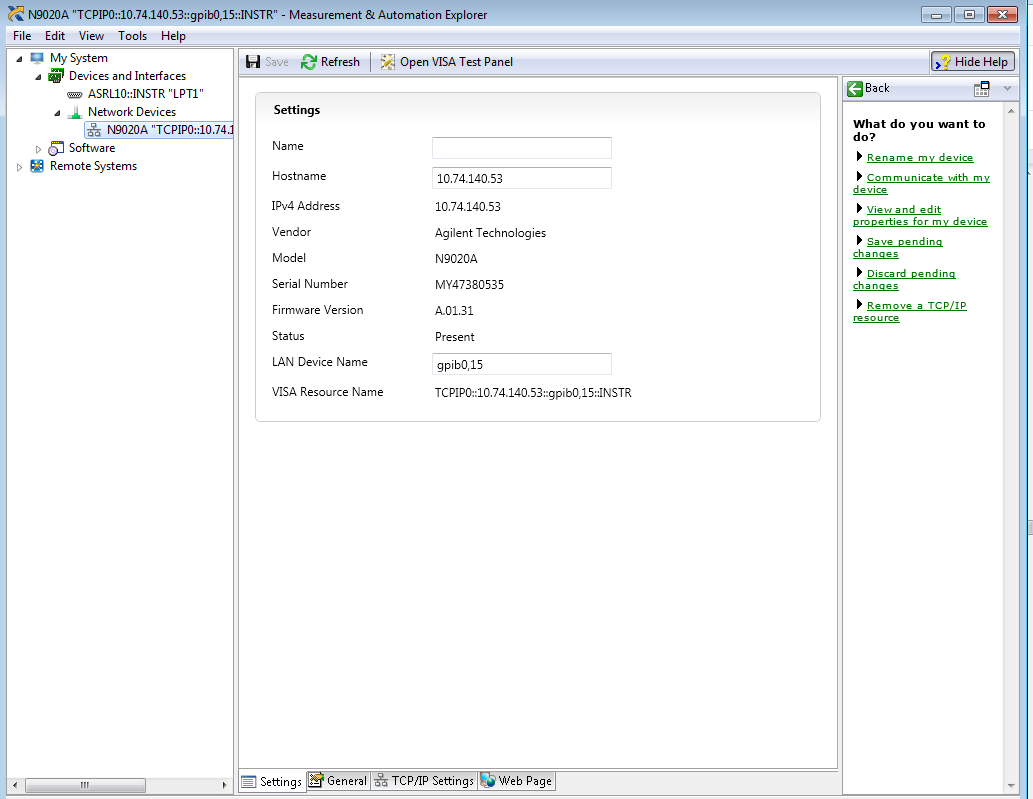Screen dimensions: 1033x799
Task: Click the green Refresh arrows icon
Action: pyautogui.click(x=308, y=62)
